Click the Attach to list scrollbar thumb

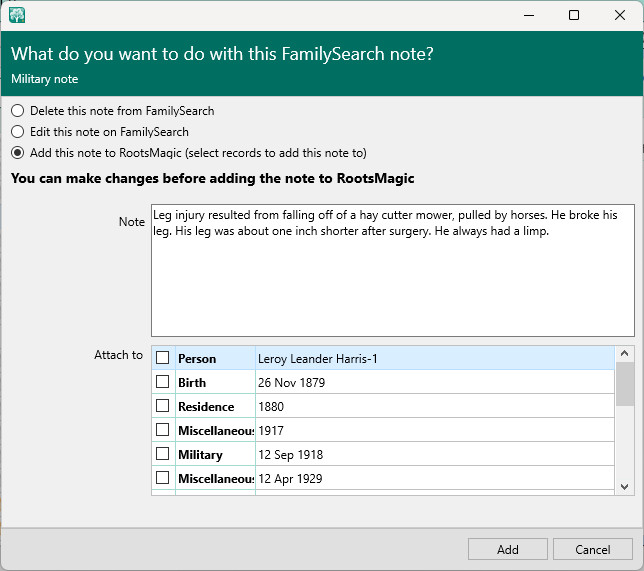click(625, 385)
